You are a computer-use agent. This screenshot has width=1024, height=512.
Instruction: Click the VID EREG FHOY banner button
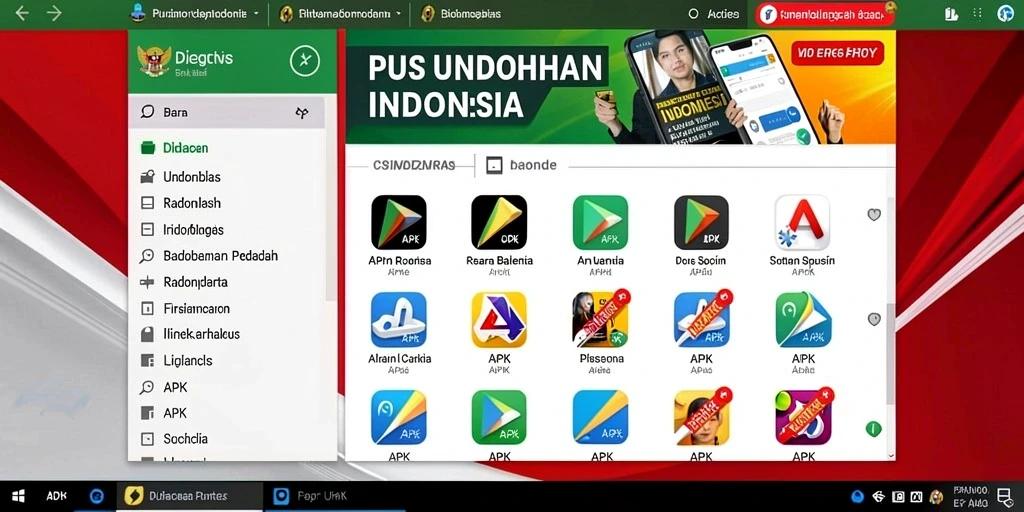tap(837, 54)
